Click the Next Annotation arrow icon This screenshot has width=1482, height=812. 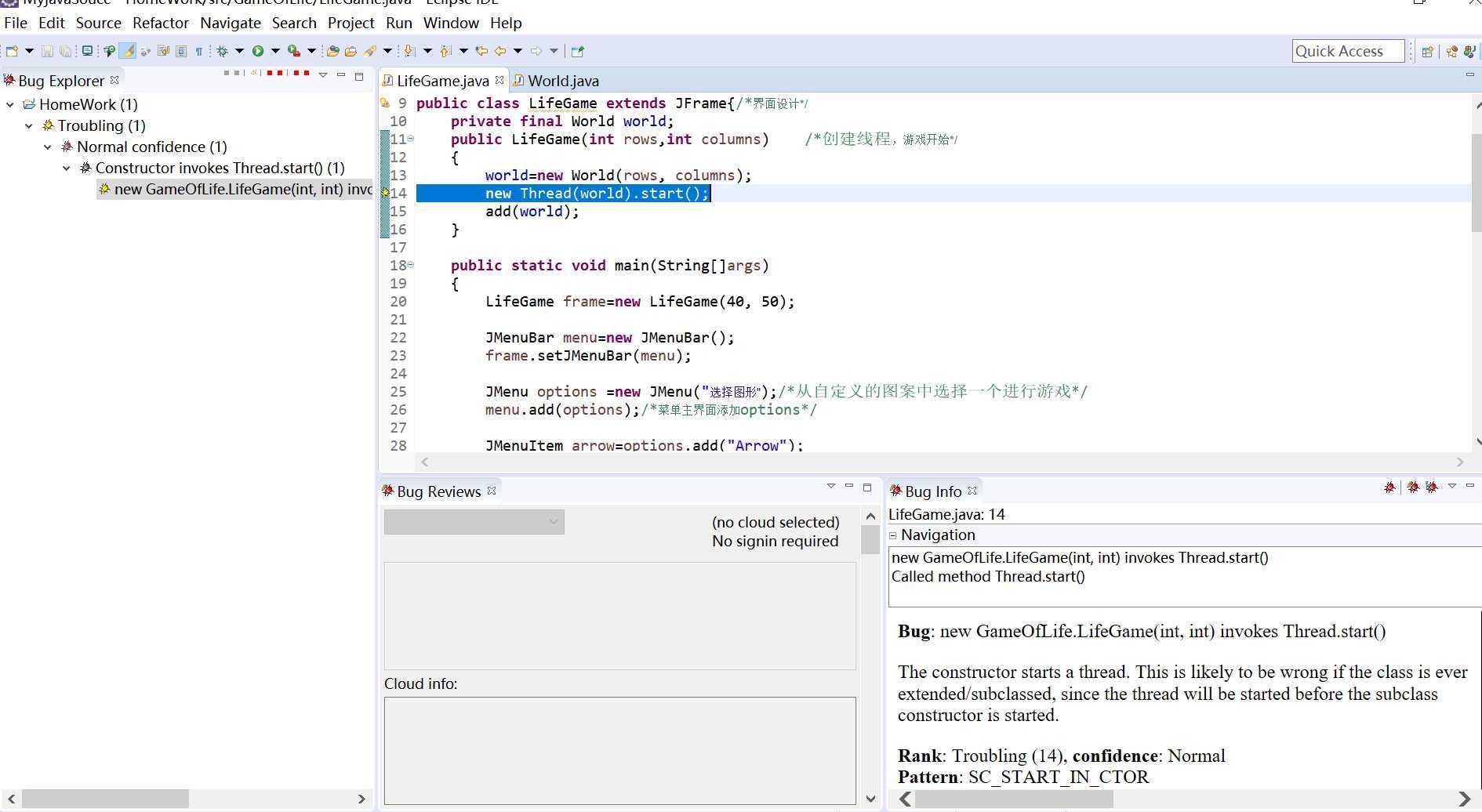coord(409,51)
